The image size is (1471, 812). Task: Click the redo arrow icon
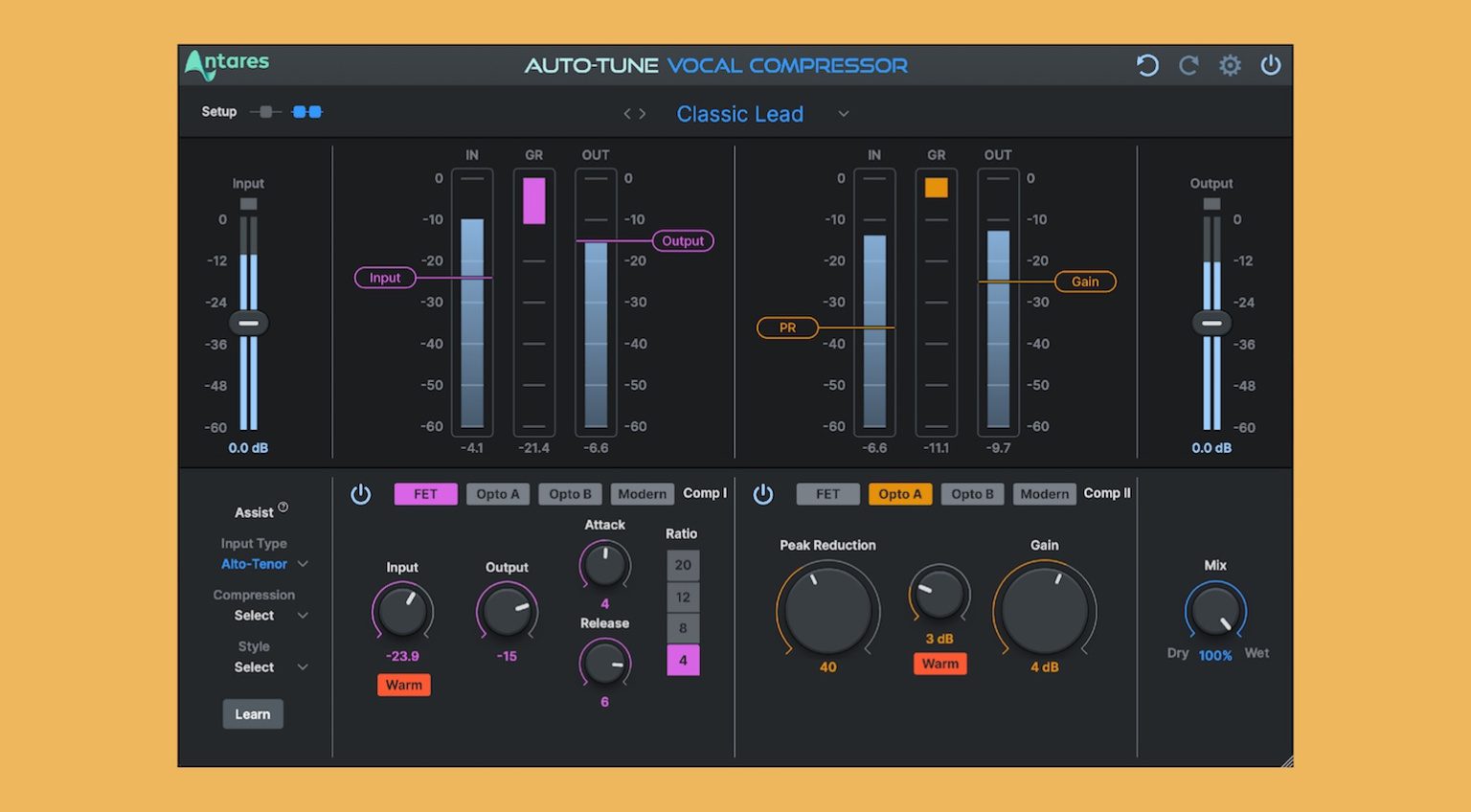[1188, 65]
